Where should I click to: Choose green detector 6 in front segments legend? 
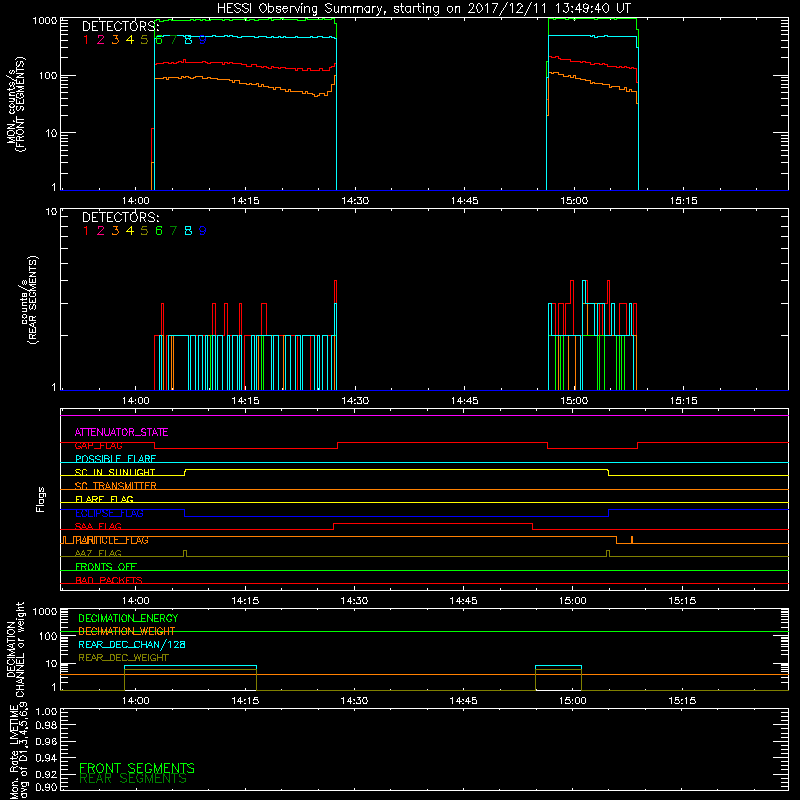coord(159,40)
